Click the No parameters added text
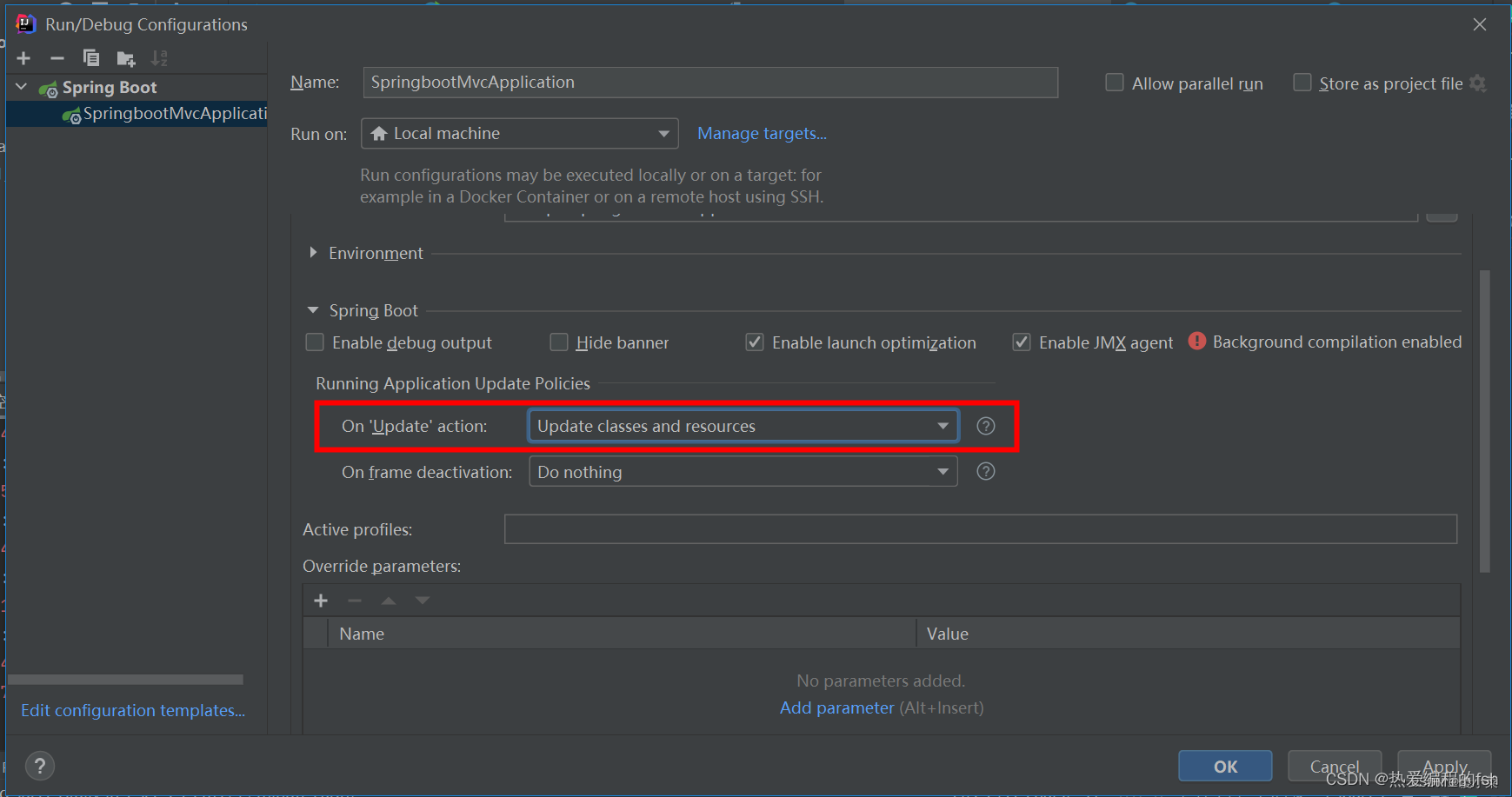This screenshot has width=1512, height=797. (x=881, y=681)
